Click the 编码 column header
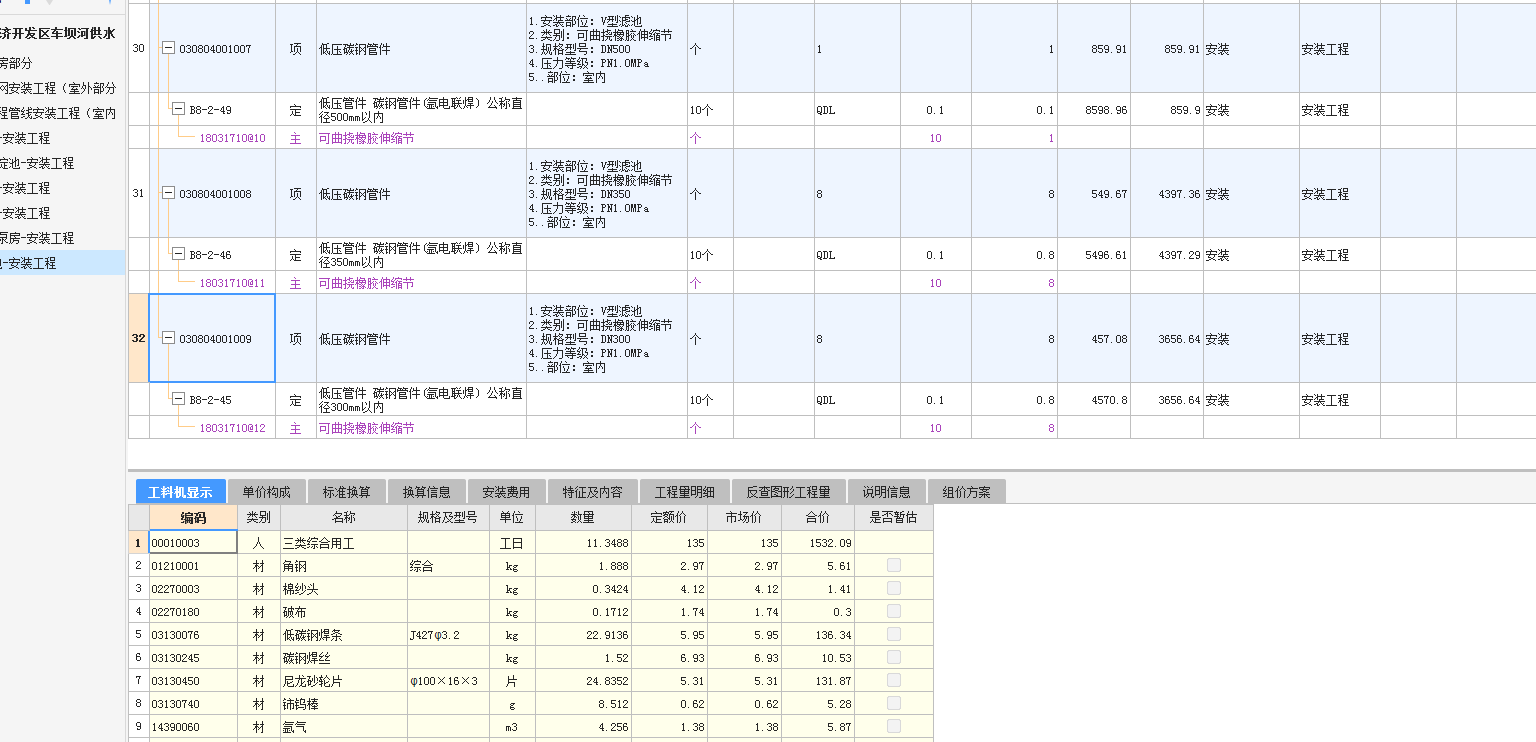Image resolution: width=1536 pixels, height=742 pixels. 193,518
